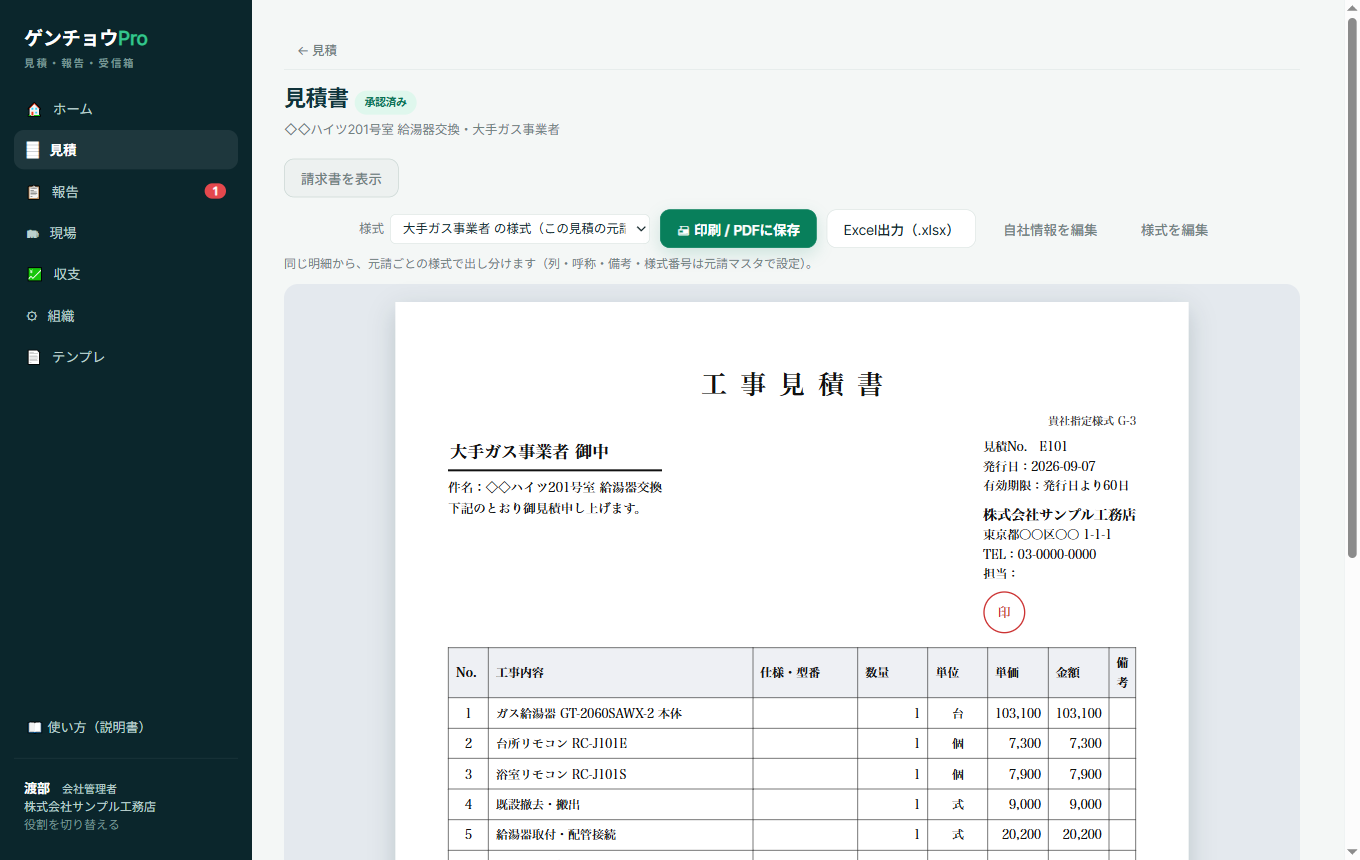Click the 見積No. E101 line
Image resolution: width=1360 pixels, height=860 pixels.
[x=1025, y=447]
